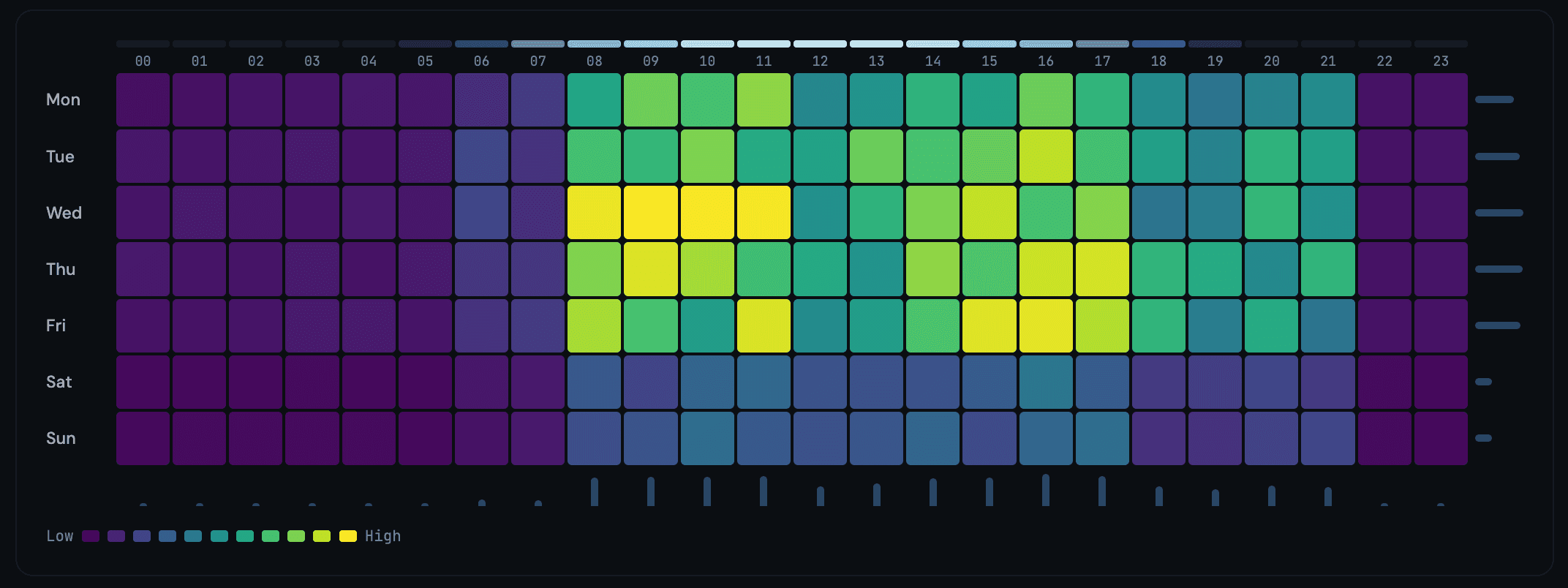The width and height of the screenshot is (1568, 588).
Task: Click the Wed row label
Action: (64, 213)
